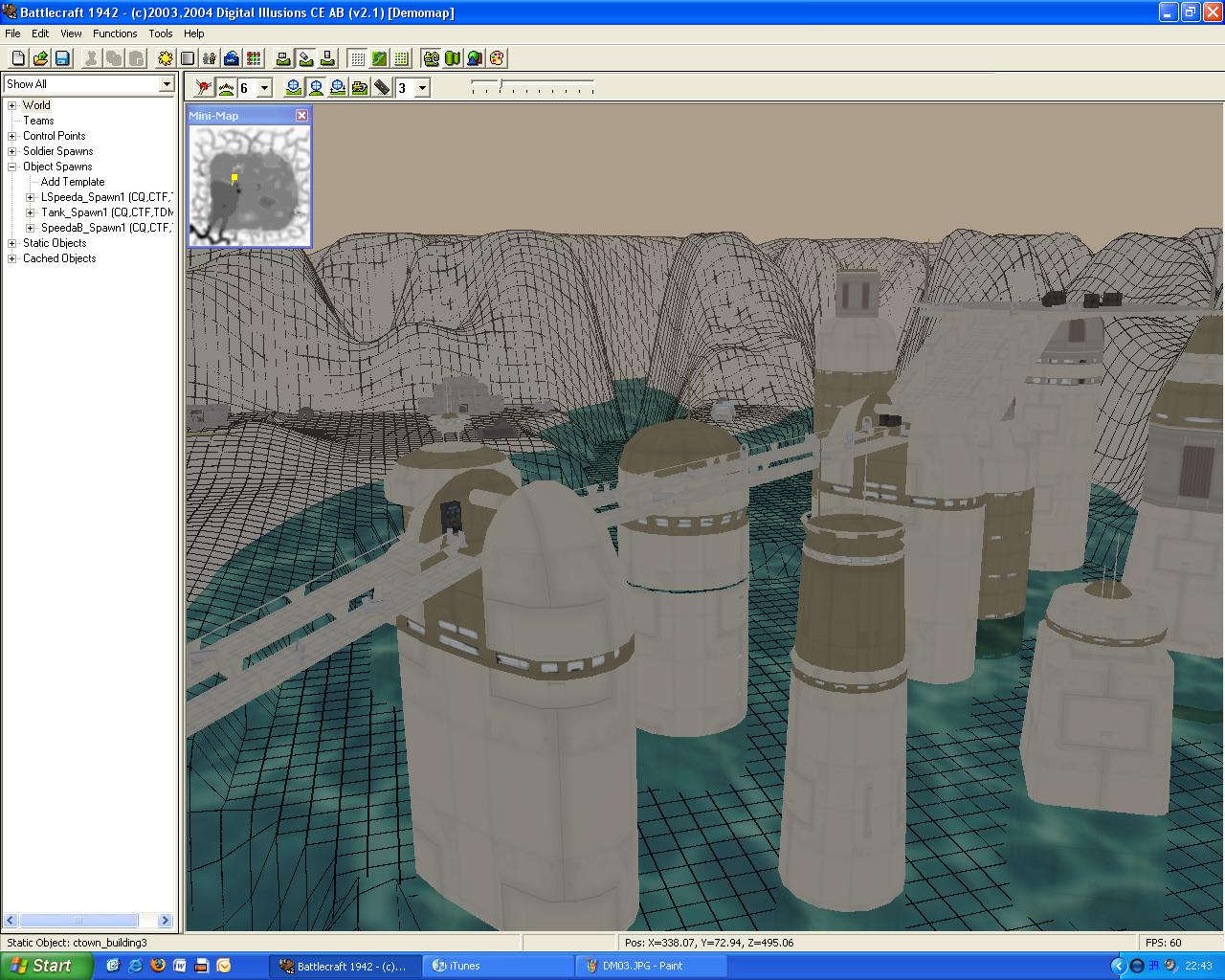This screenshot has width=1225, height=980.
Task: Click the grayed-out Cut scissors icon
Action: (92, 58)
